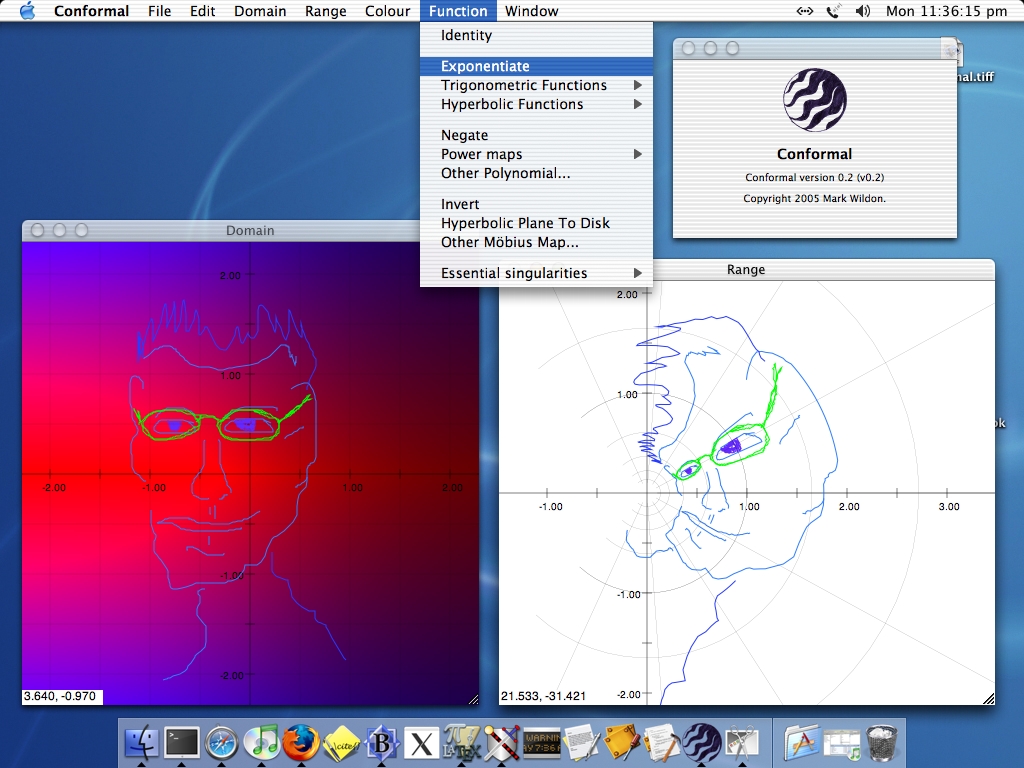The width and height of the screenshot is (1024, 768).
Task: Click Range window resize grip
Action: point(989,699)
